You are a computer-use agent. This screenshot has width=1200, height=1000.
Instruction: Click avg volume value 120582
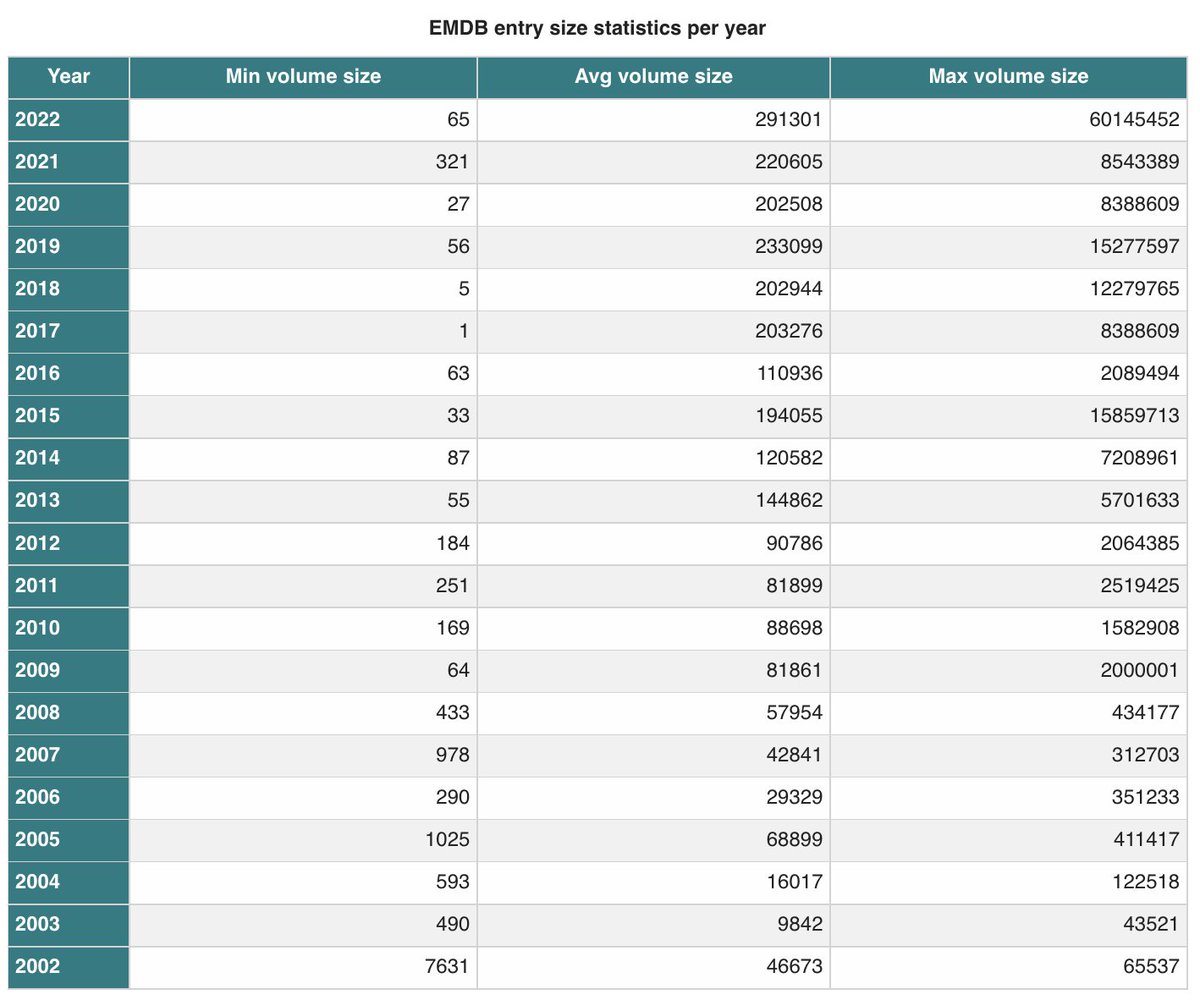[789, 459]
